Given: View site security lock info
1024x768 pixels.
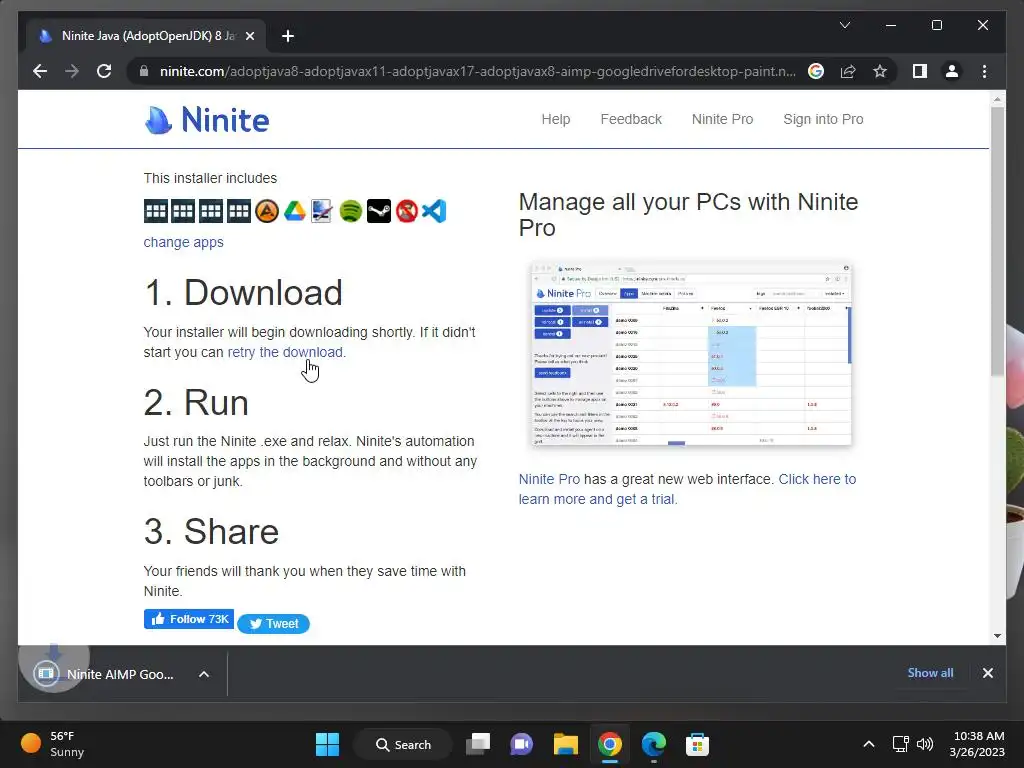Looking at the screenshot, I should [x=144, y=71].
